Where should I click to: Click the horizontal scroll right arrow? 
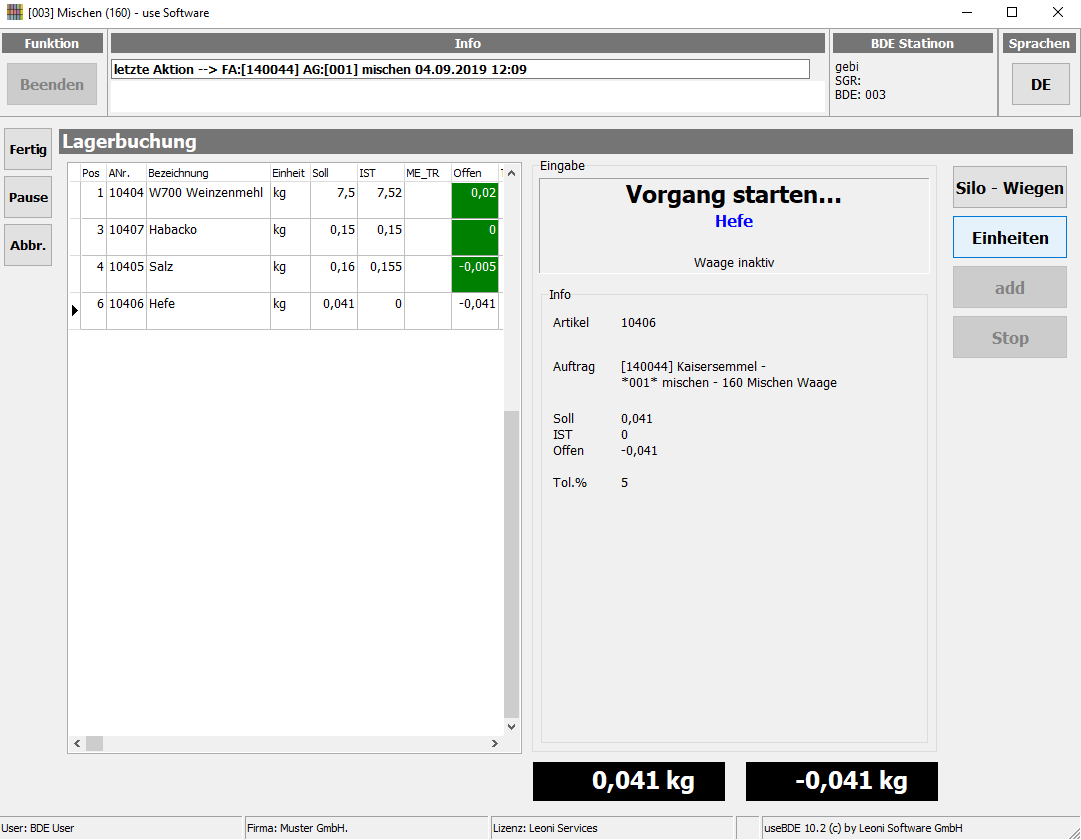494,743
